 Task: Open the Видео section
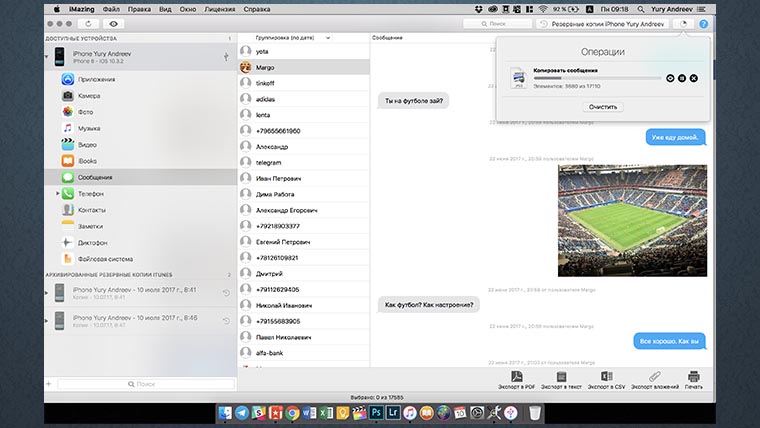[141, 144]
